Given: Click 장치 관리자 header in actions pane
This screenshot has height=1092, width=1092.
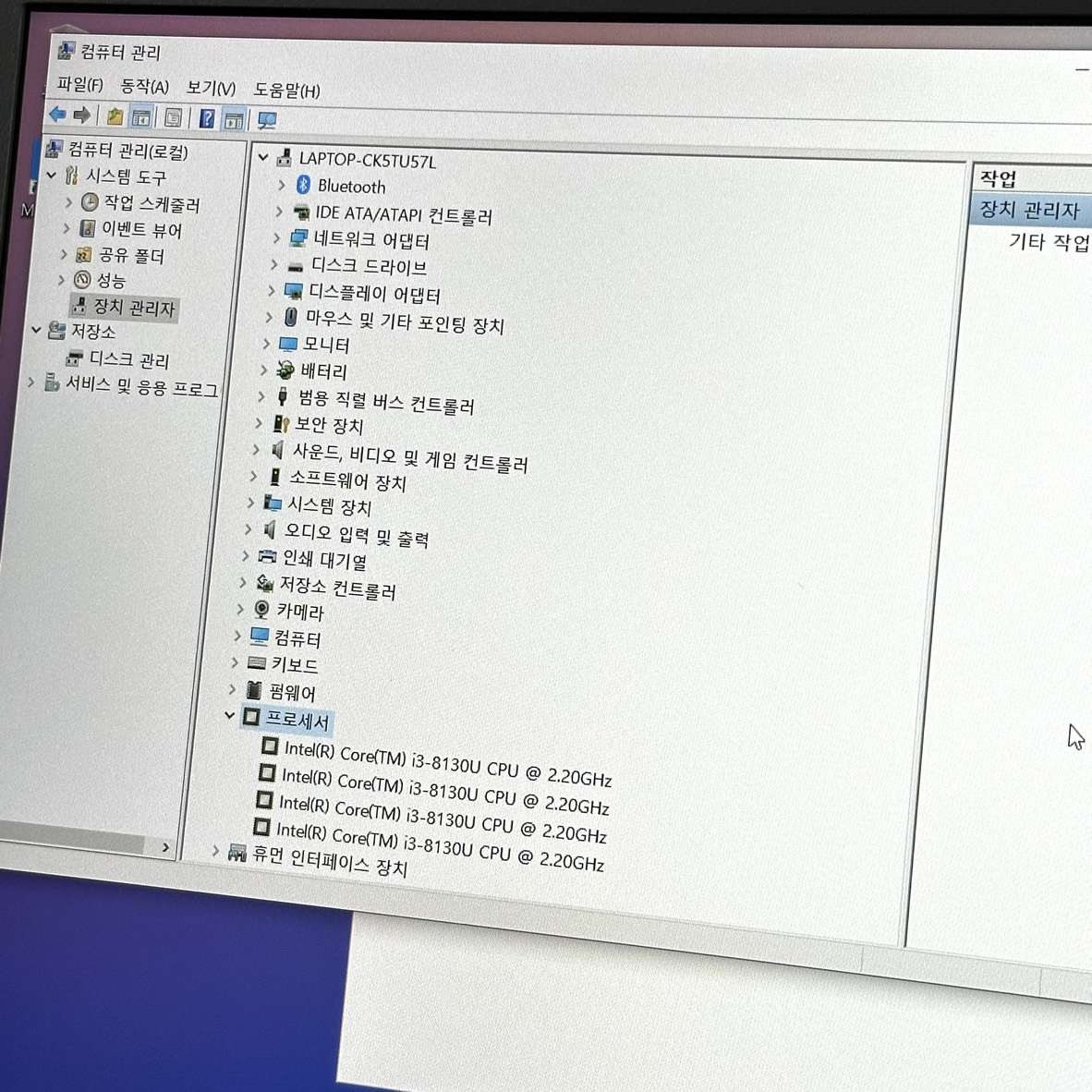Looking at the screenshot, I should 1030,210.
